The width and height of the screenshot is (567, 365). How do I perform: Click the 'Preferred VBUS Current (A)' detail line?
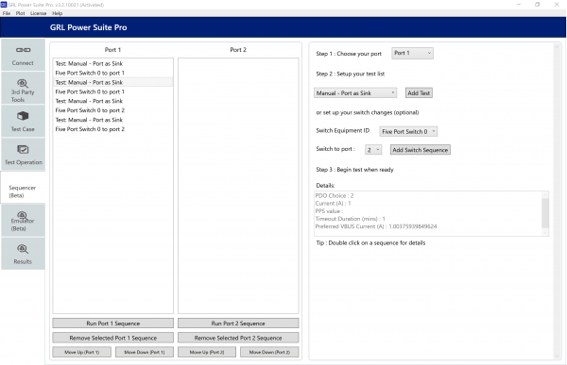(376, 226)
